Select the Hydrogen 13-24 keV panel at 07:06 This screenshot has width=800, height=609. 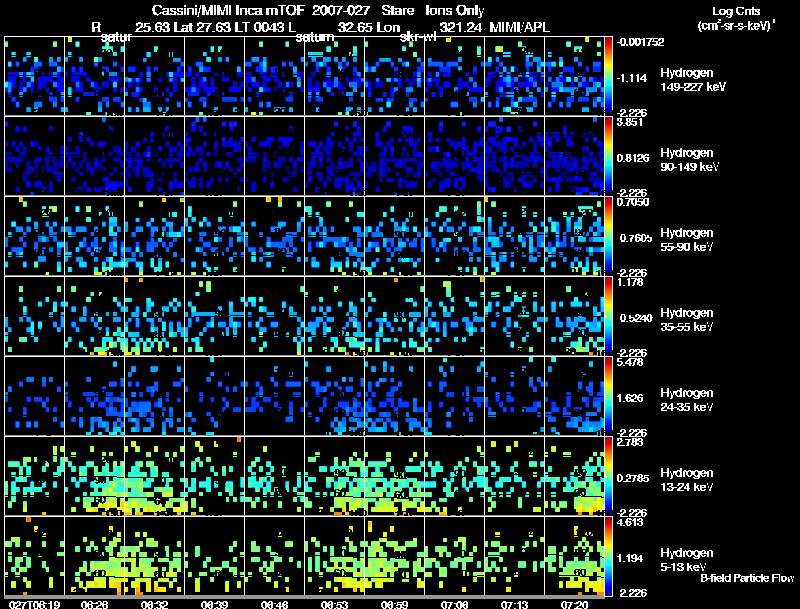(x=454, y=476)
